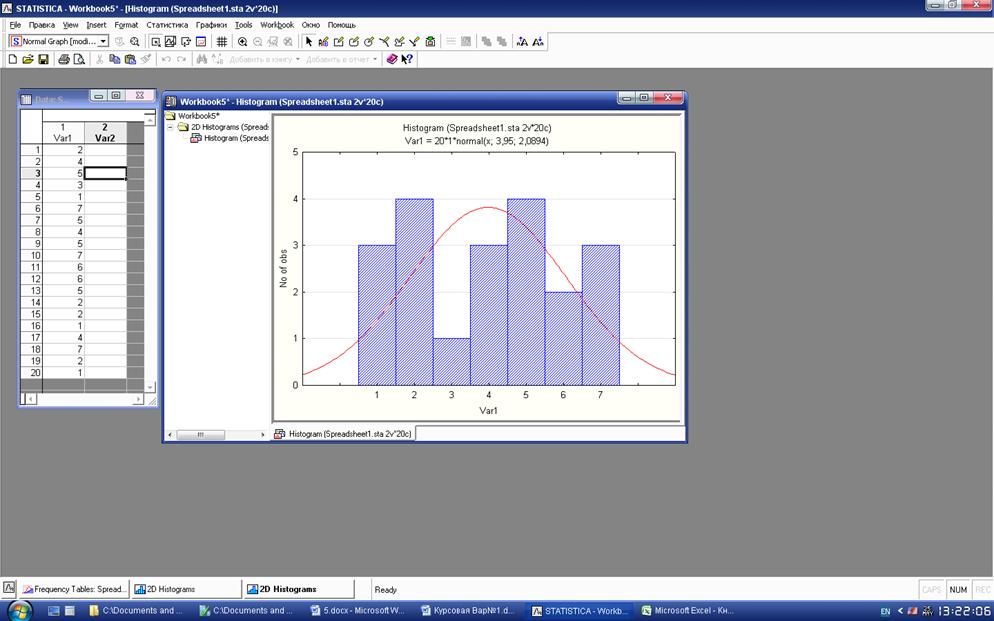Select the arrow pointer selection tool
Viewport: 994px width, 621px height.
309,42
